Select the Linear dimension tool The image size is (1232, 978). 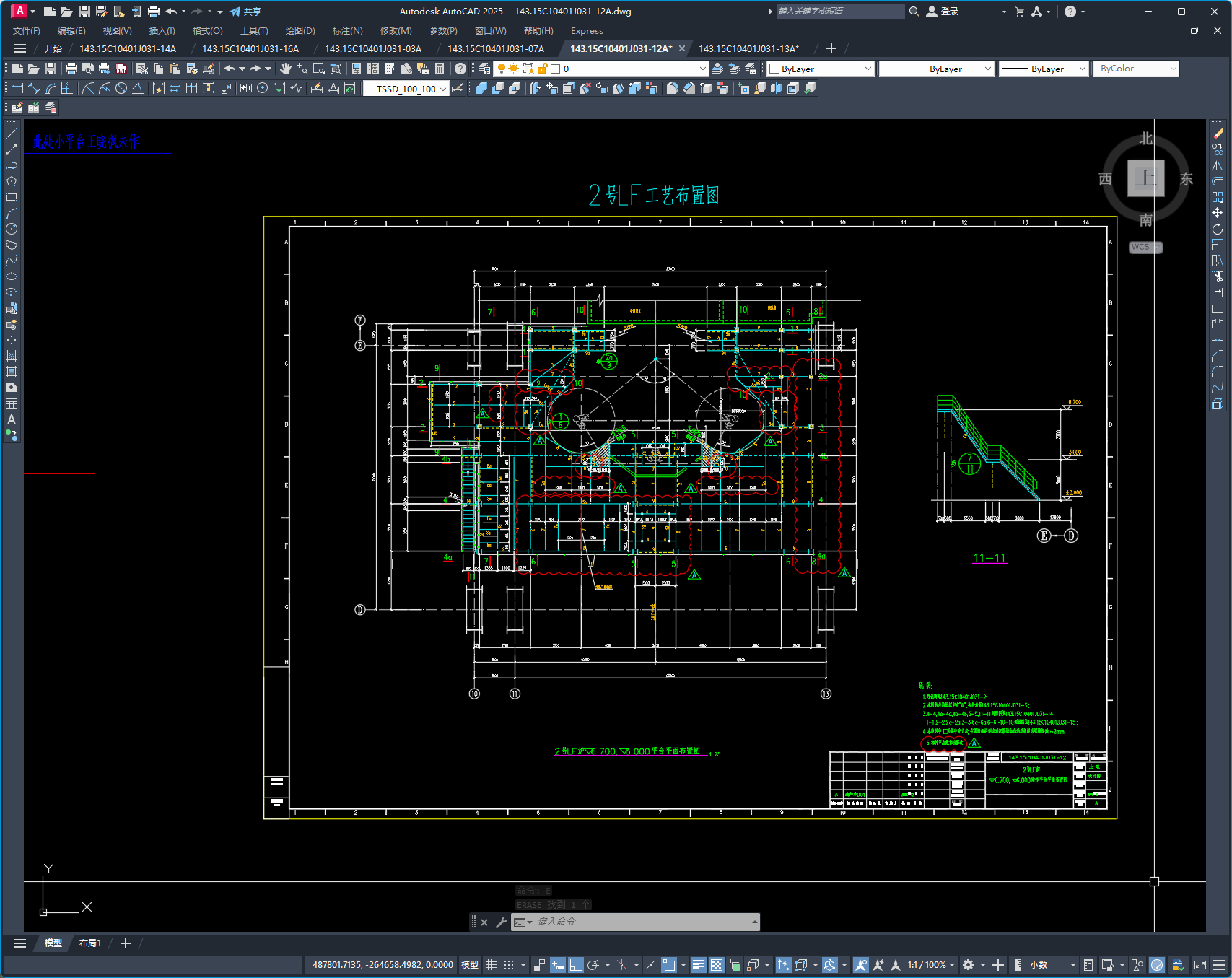[17, 88]
